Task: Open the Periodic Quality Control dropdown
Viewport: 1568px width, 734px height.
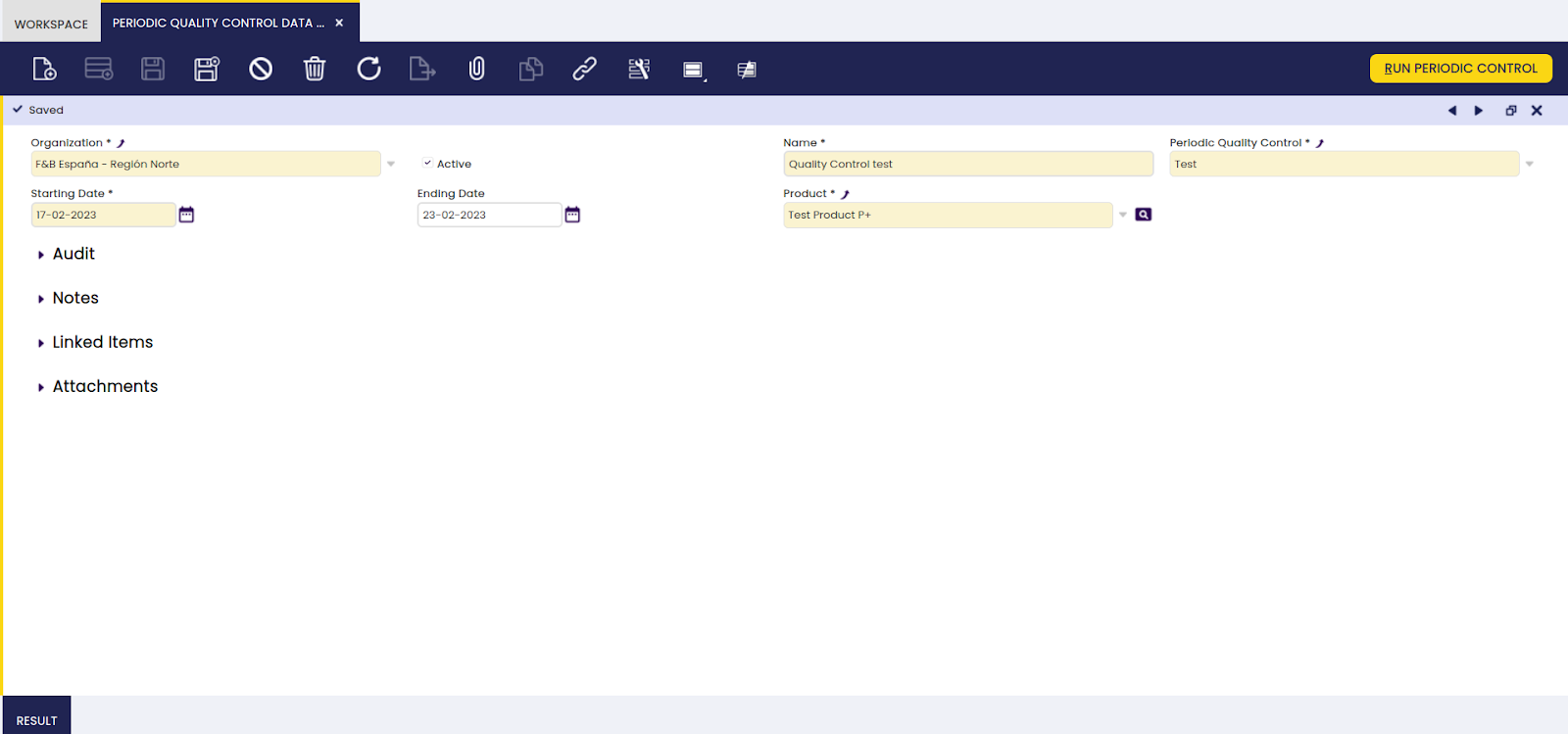Action: (1529, 164)
